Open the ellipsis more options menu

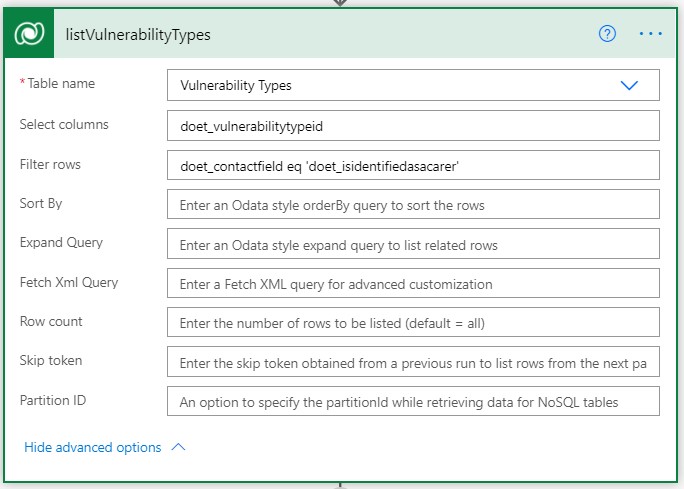651,33
